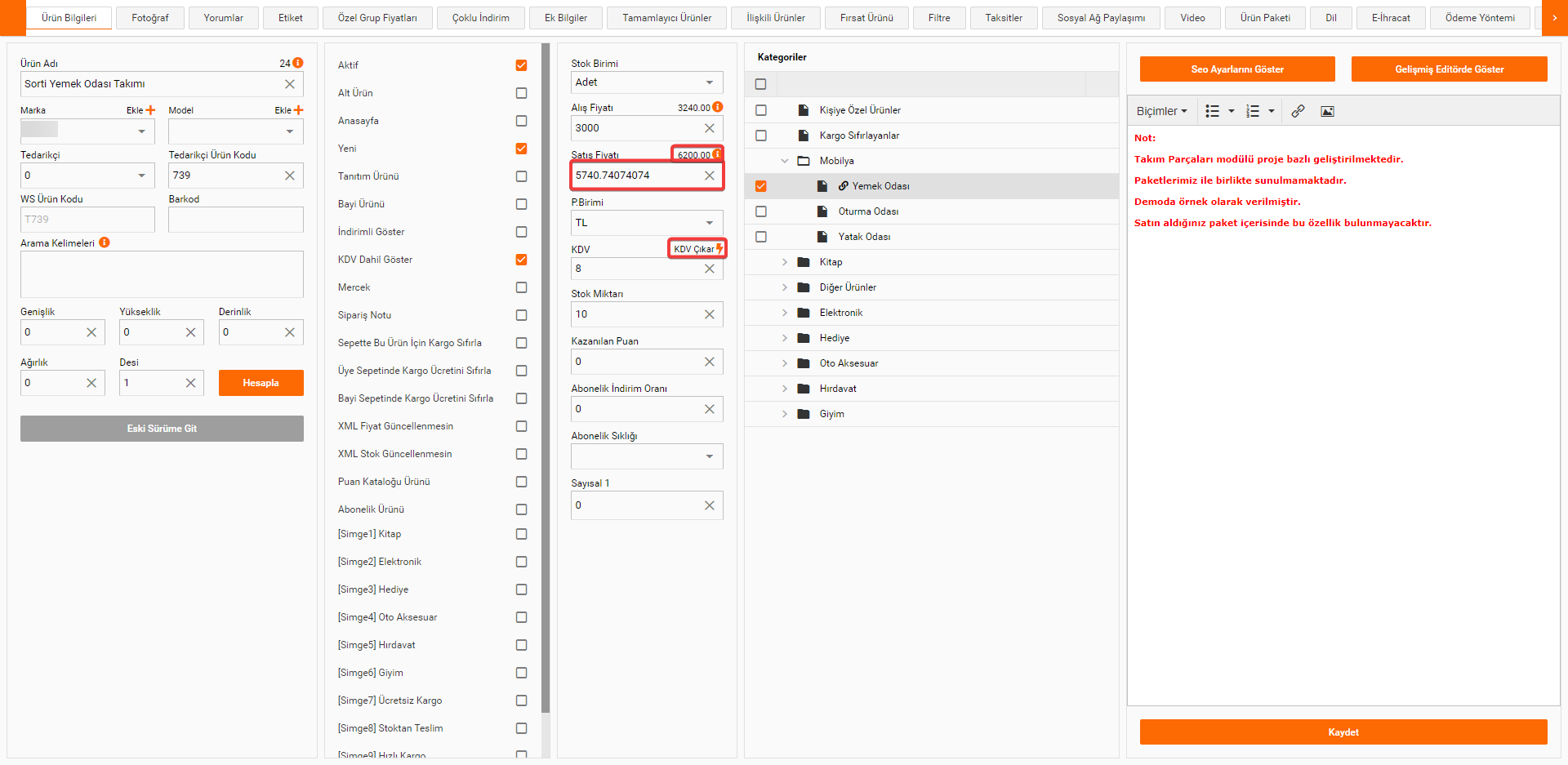This screenshot has height=765, width=1568.
Task: Clear the Sayısal 1 value
Action: pos(710,505)
